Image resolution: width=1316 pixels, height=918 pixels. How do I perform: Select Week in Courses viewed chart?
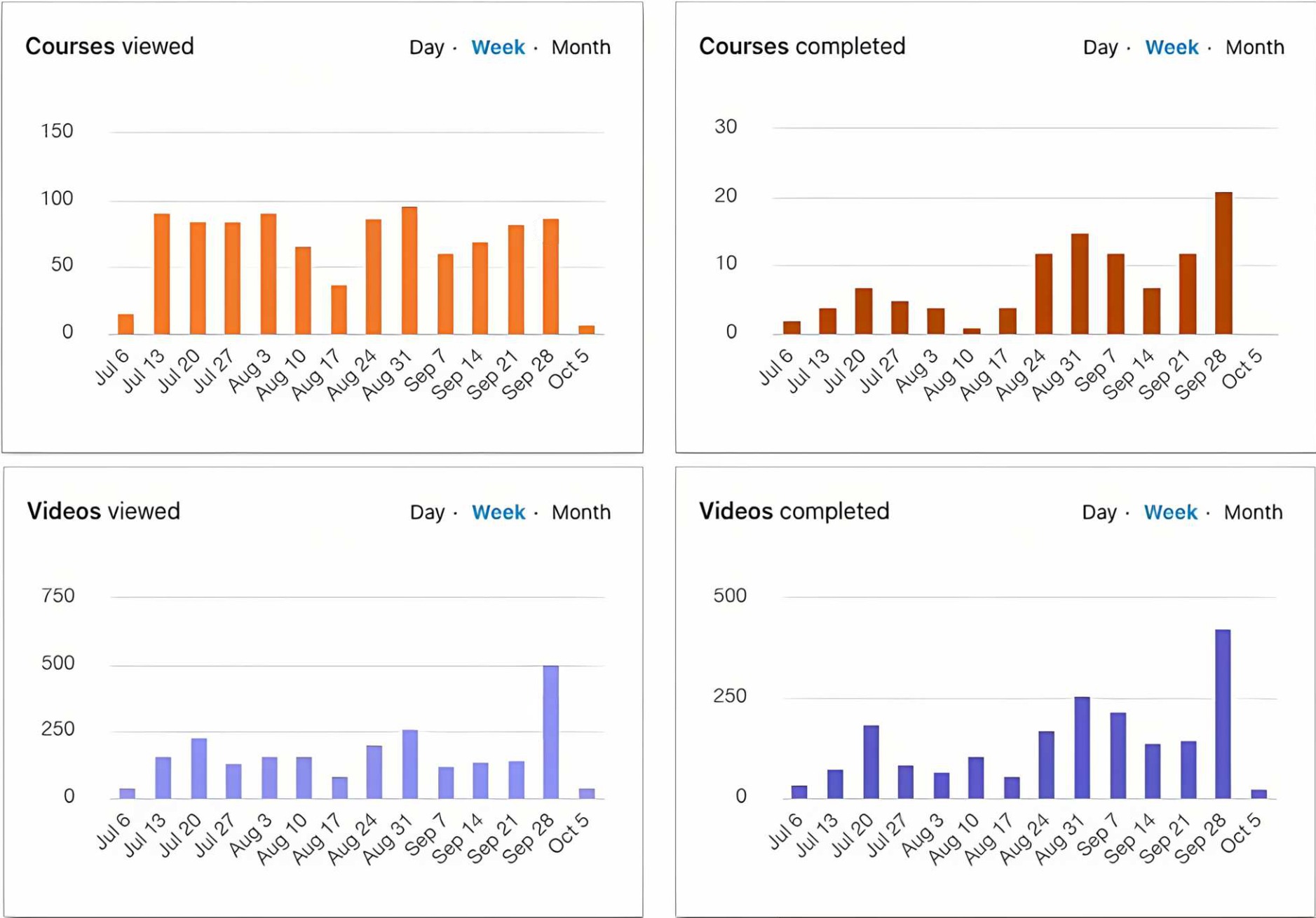coord(498,48)
